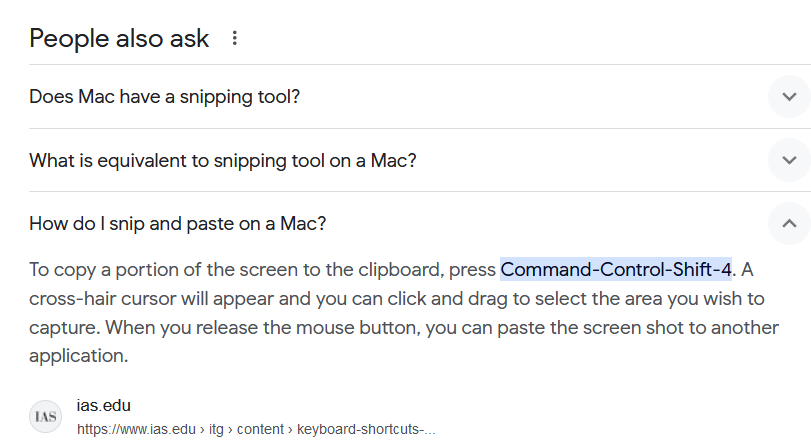Open the three-dot menu beside People also ask
Image resolution: width=811 pixels, height=447 pixels.
point(235,39)
